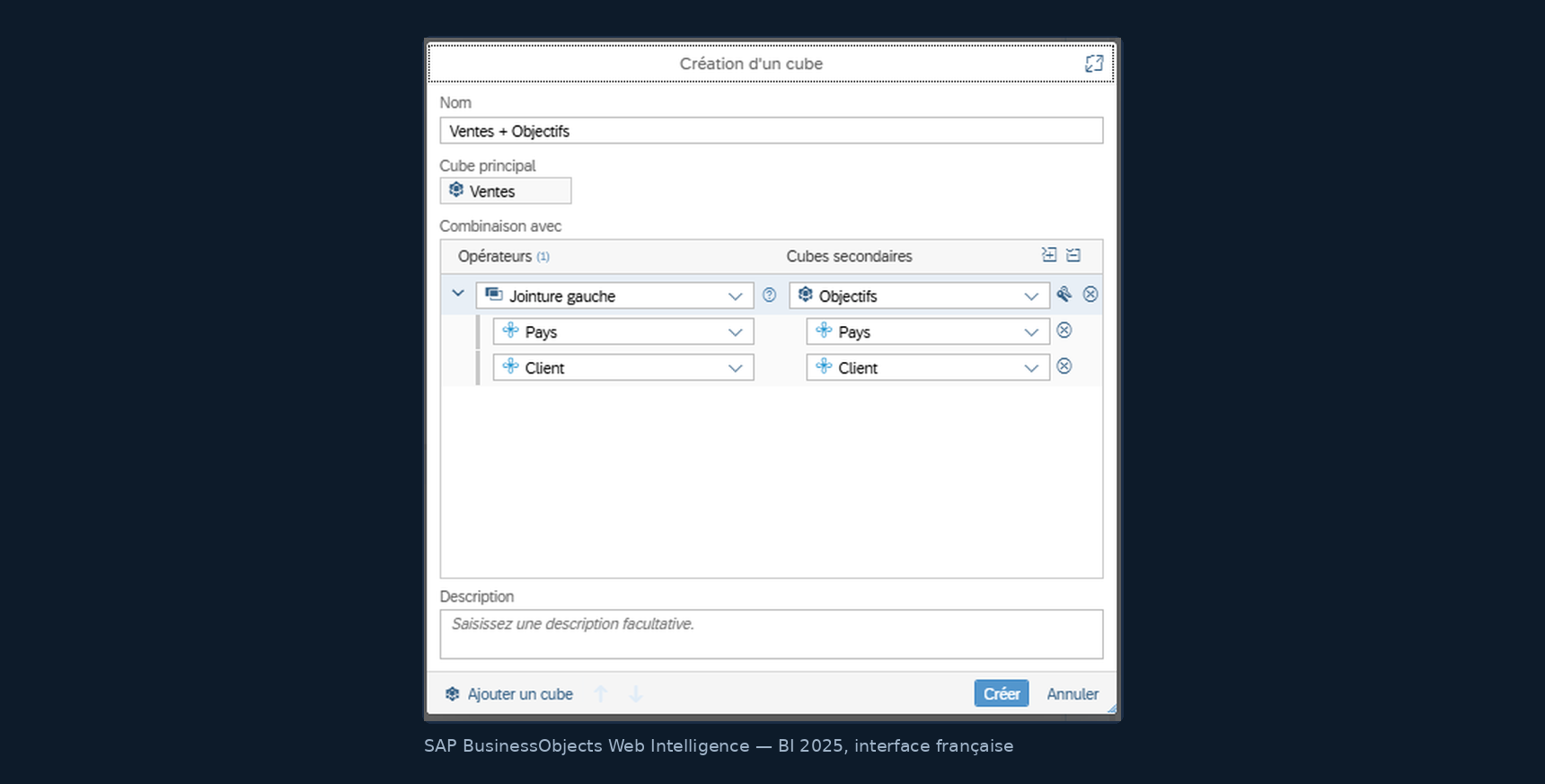The width and height of the screenshot is (1545, 784).
Task: Click the Cubes secondaires column header
Action: [850, 256]
